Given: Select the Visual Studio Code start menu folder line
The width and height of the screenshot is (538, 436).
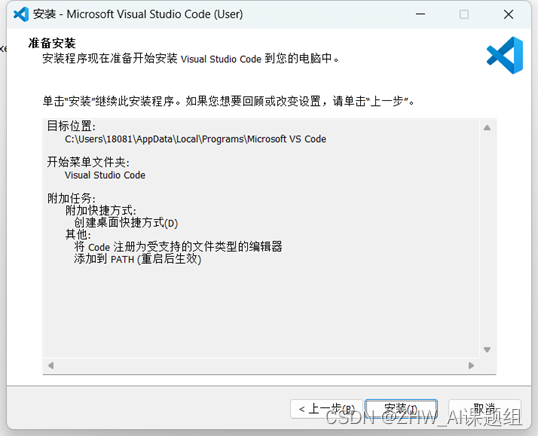Looking at the screenshot, I should [105, 175].
